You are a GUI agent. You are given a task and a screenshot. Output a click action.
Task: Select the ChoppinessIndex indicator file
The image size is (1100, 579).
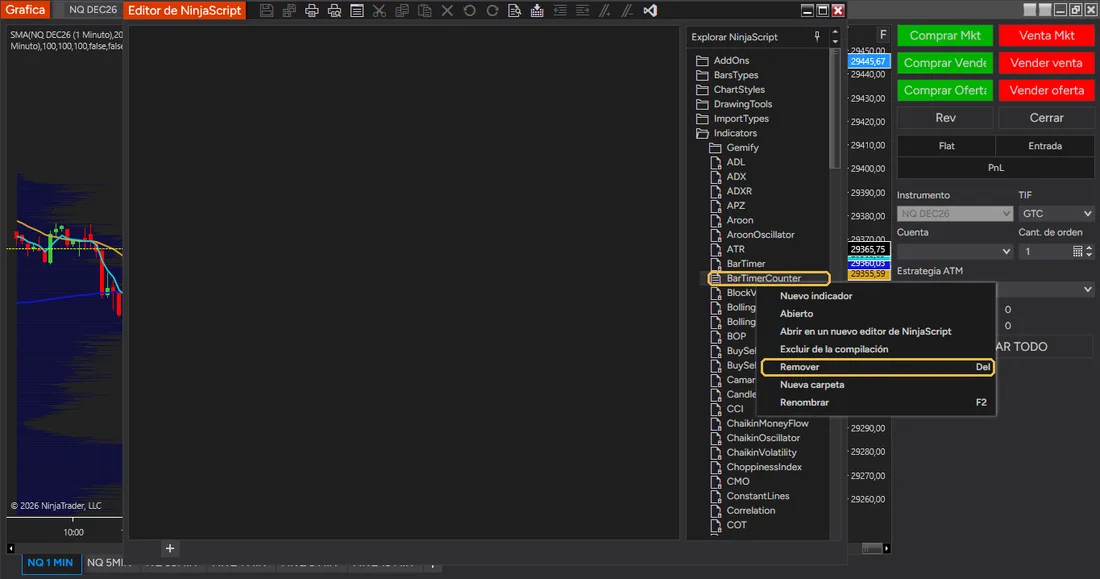pos(756,467)
